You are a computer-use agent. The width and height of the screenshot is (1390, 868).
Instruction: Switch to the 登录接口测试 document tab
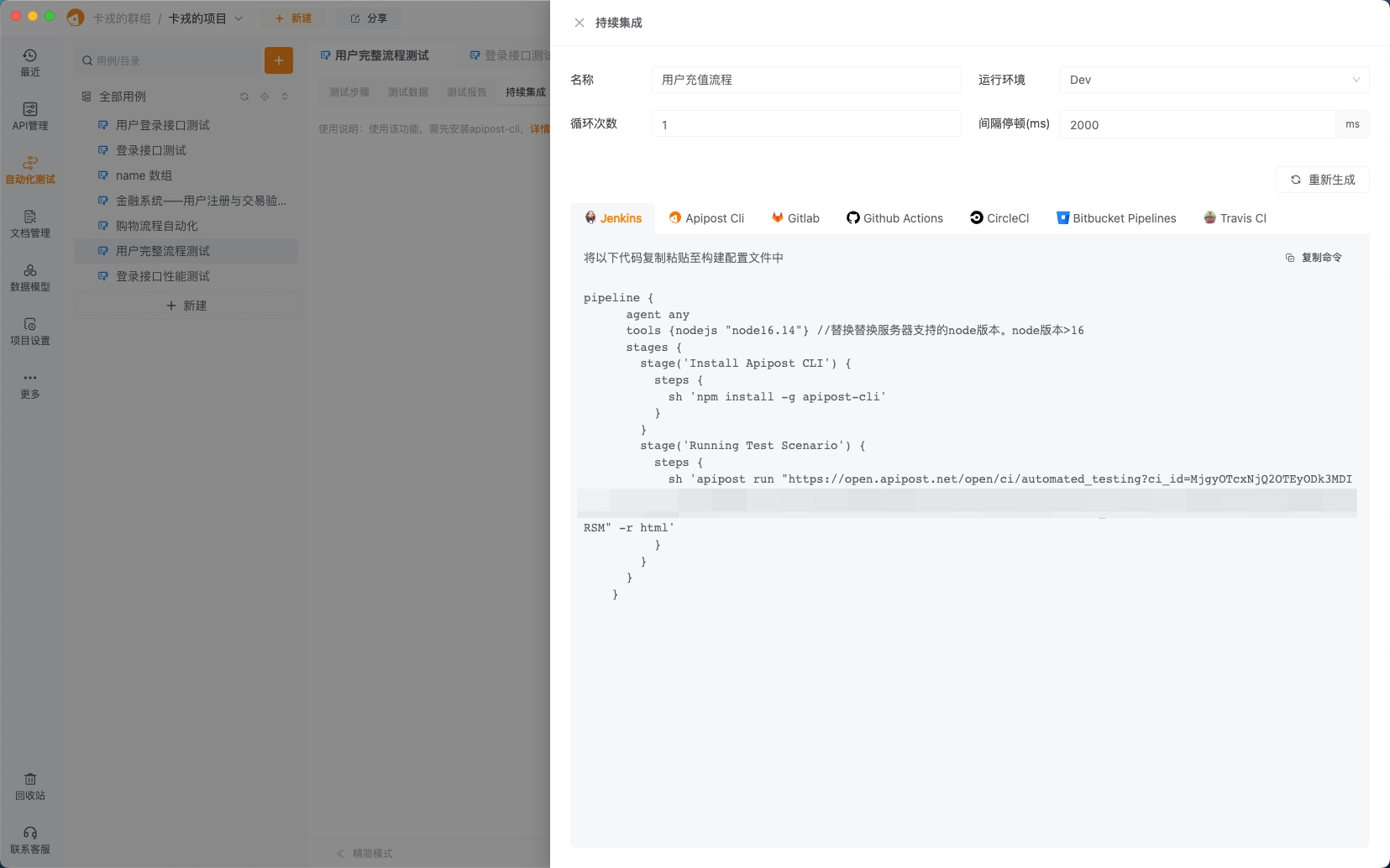click(511, 55)
